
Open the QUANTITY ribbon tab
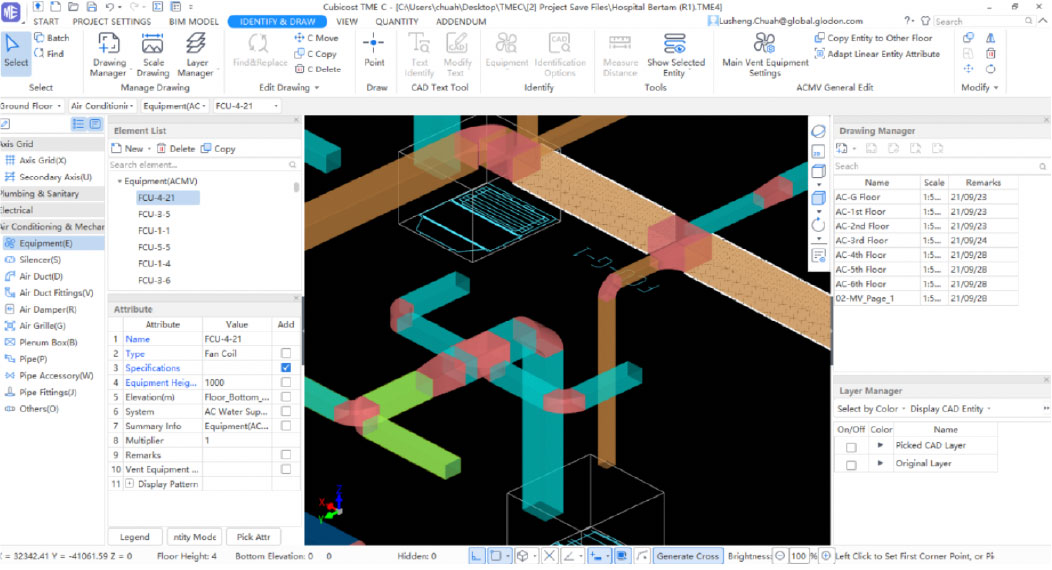click(x=396, y=21)
